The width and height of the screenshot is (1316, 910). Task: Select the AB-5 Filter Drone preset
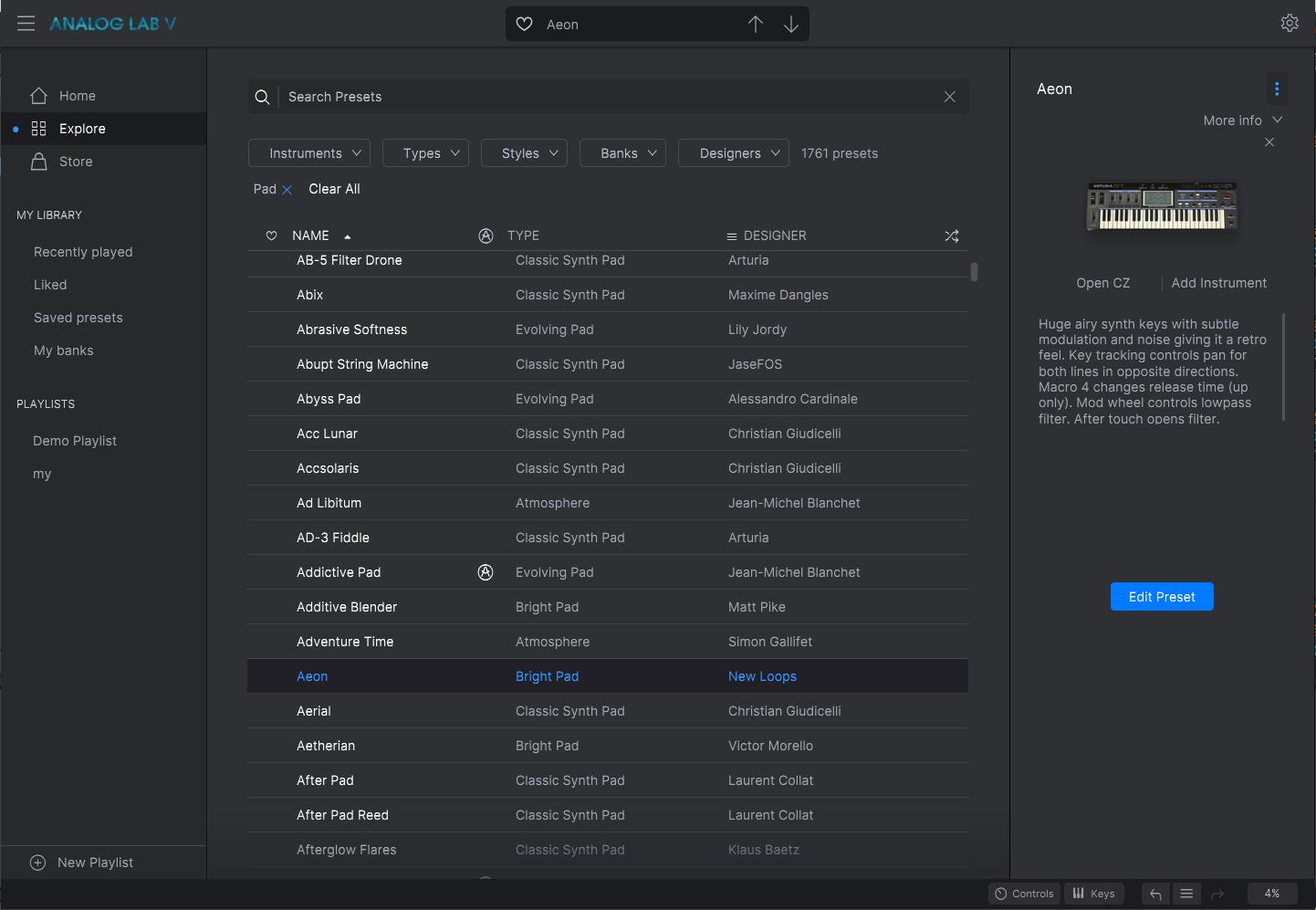point(608,263)
